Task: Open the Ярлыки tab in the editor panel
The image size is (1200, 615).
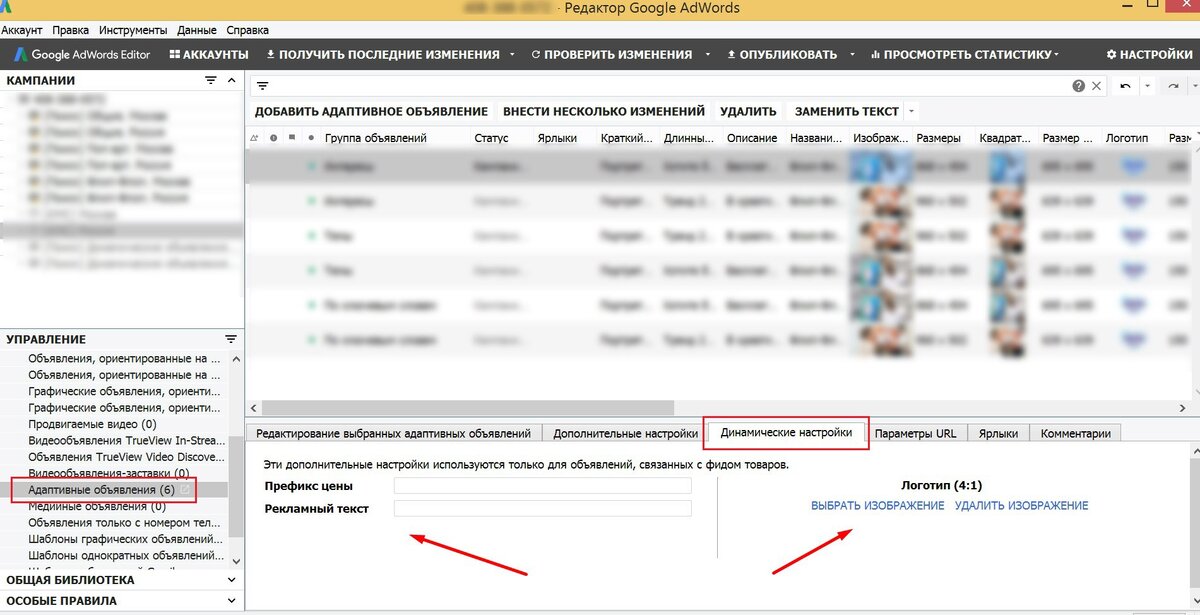Action: 998,433
